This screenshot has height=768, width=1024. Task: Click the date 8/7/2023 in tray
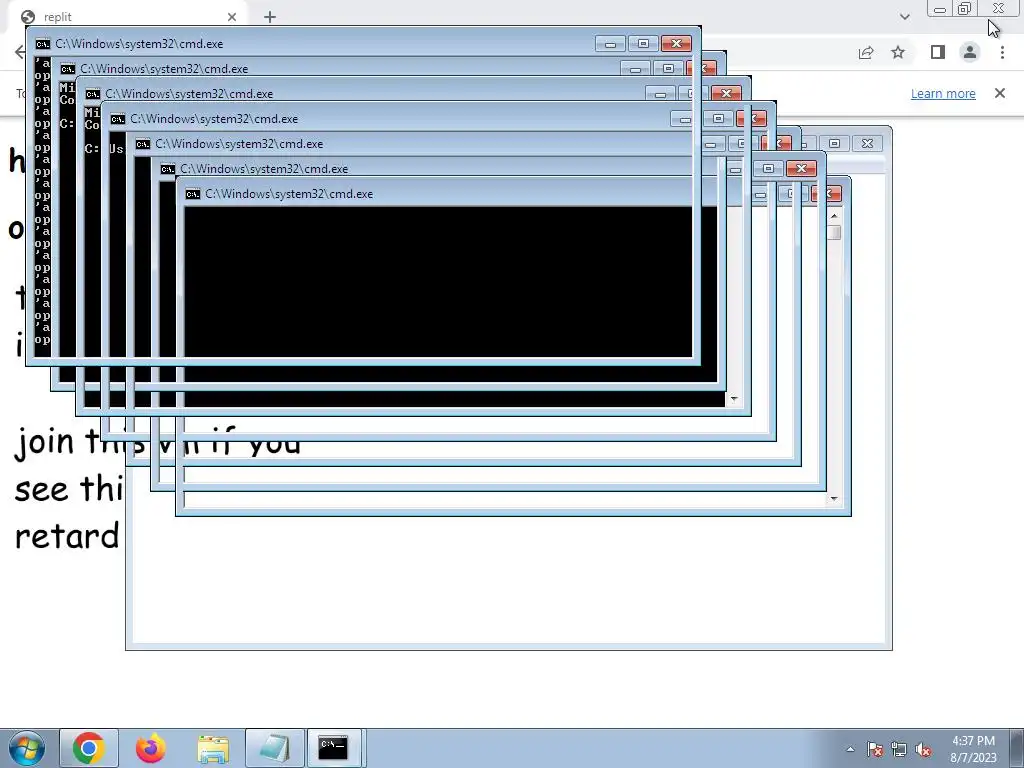click(973, 758)
